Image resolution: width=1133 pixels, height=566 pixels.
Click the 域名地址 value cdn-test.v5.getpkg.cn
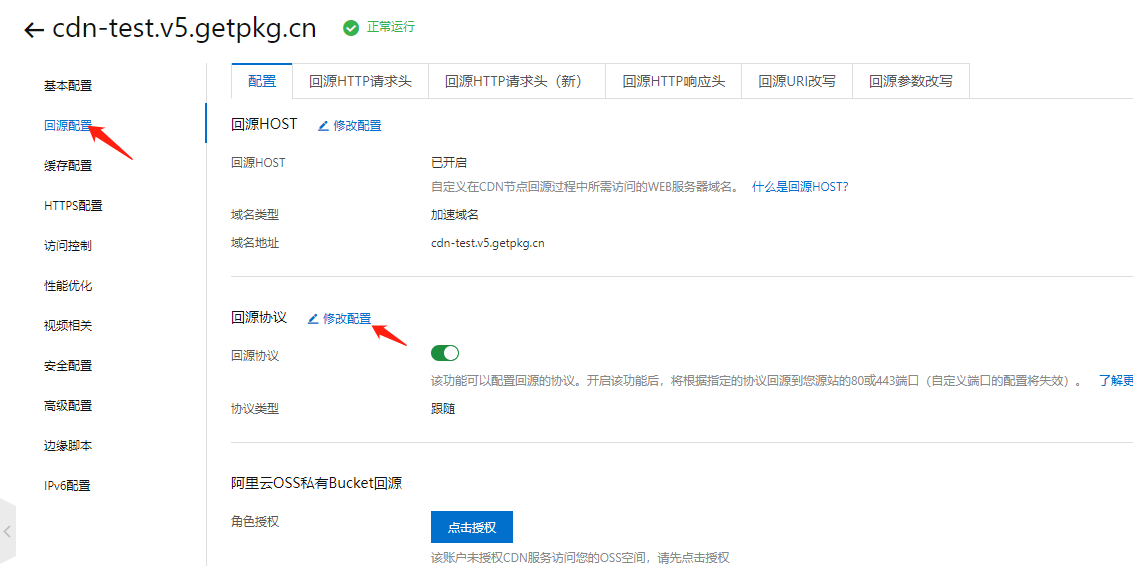(488, 243)
